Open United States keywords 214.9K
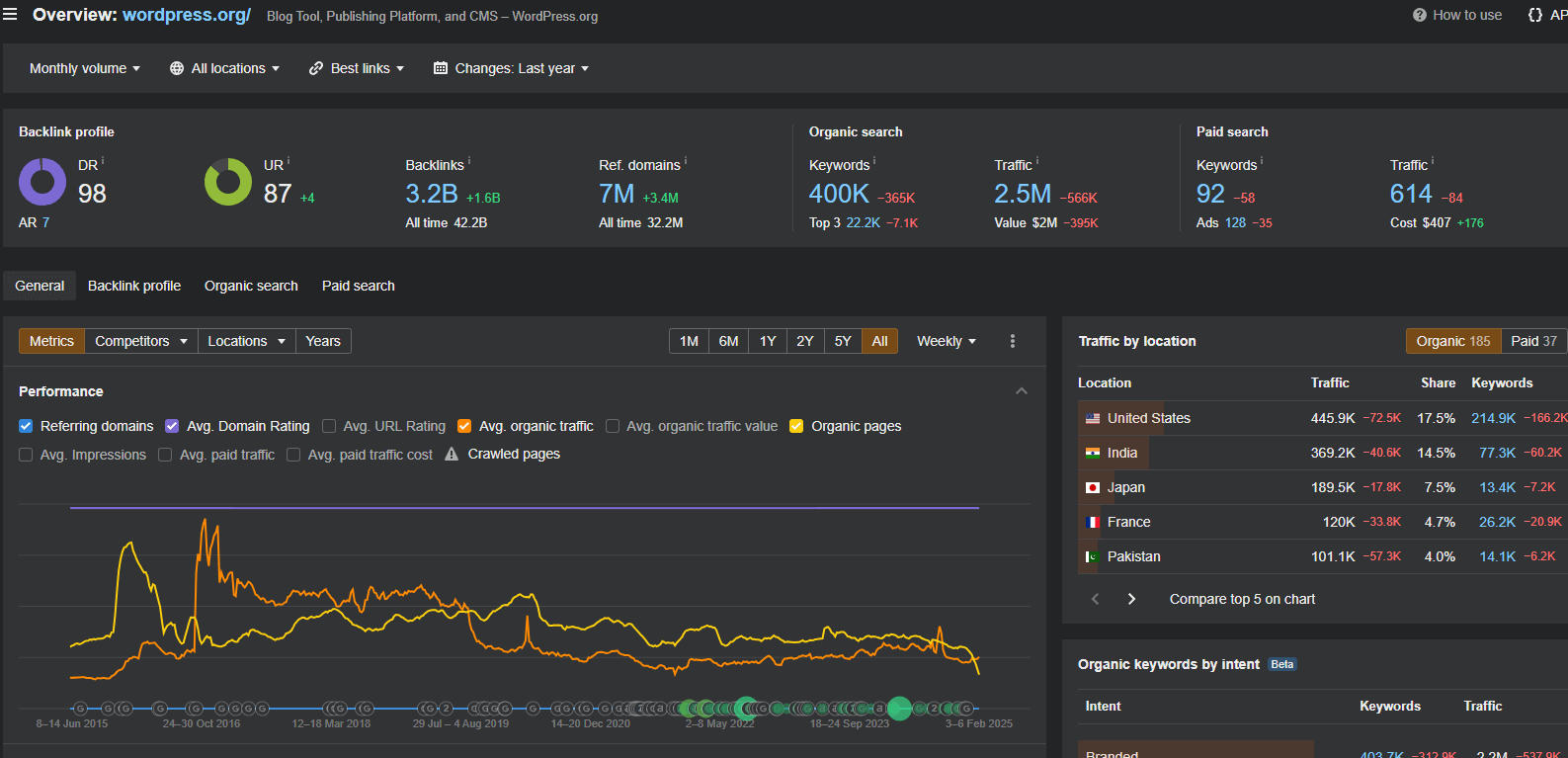 click(1493, 418)
